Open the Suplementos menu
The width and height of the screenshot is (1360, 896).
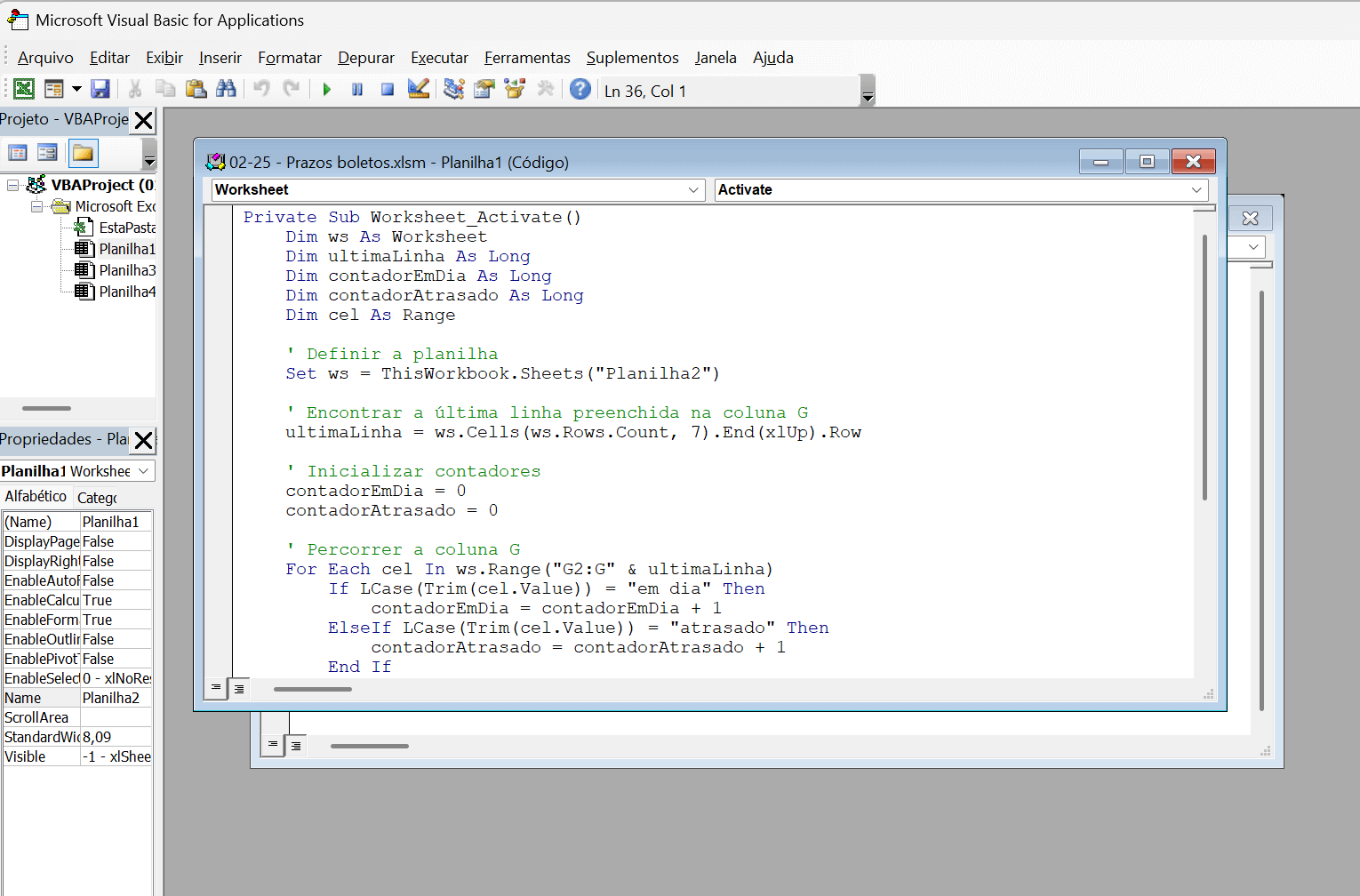pos(632,58)
